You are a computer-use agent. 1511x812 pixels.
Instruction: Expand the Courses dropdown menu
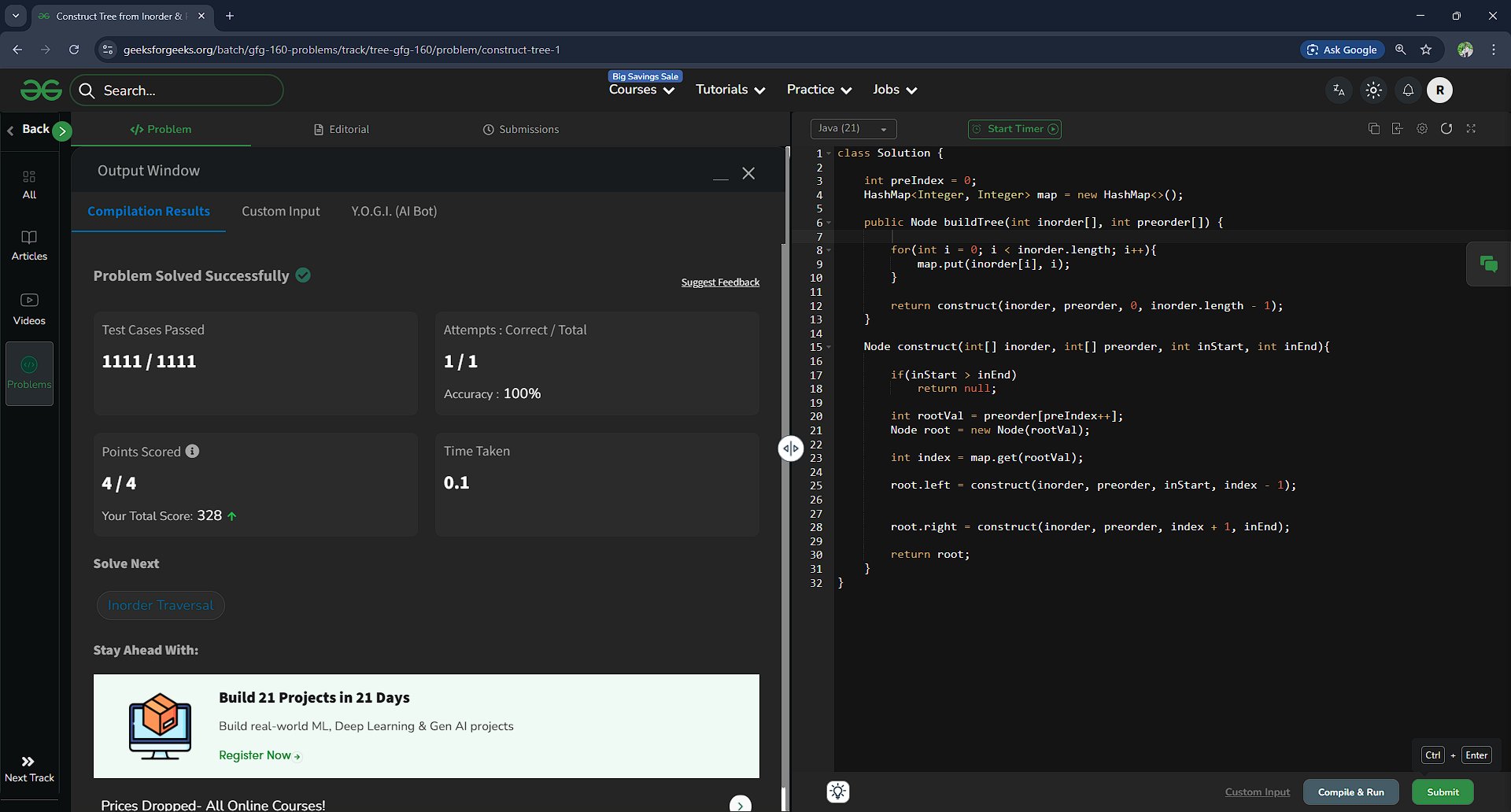coord(641,90)
